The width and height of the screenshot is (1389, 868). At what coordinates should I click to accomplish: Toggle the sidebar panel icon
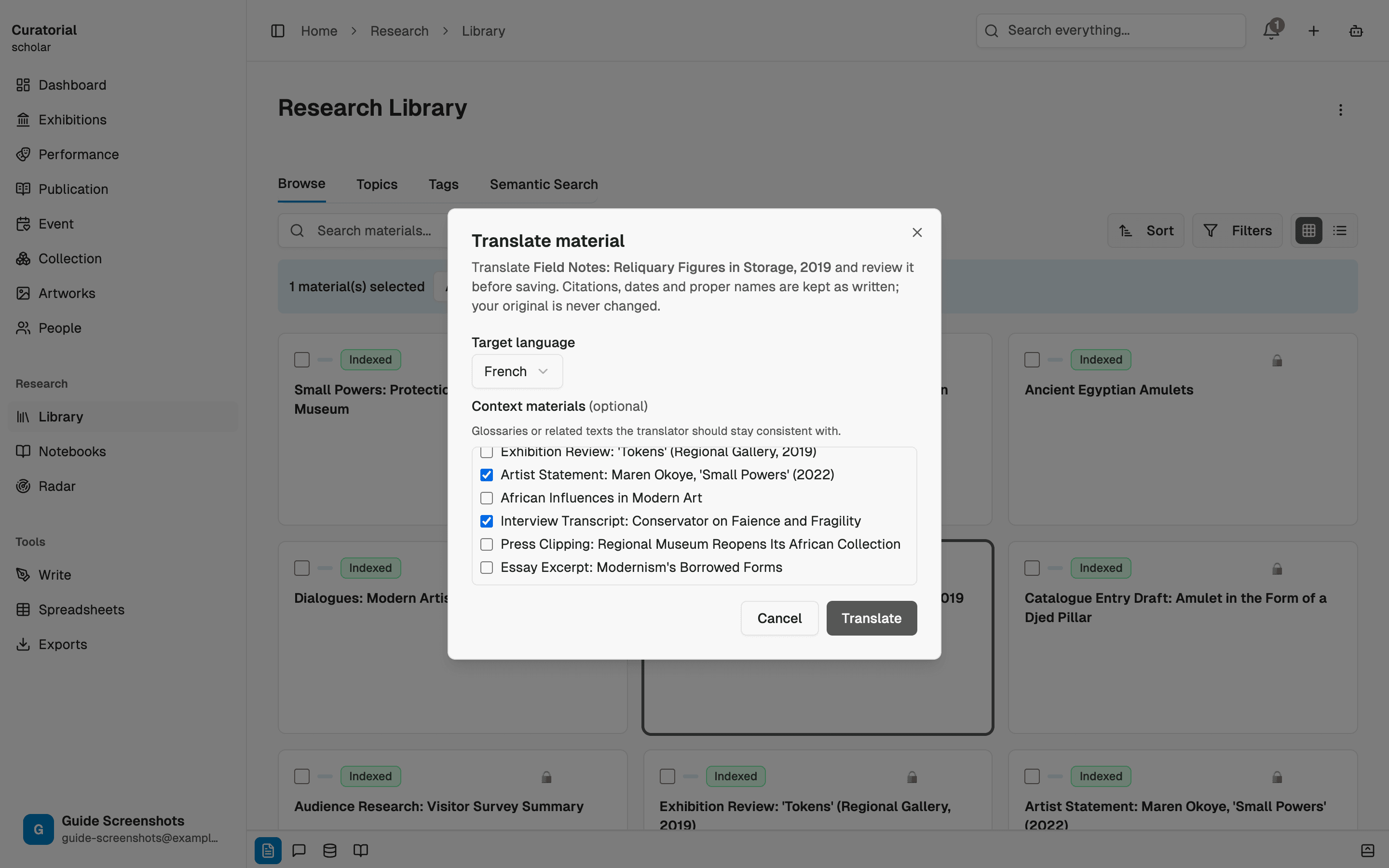[x=278, y=31]
